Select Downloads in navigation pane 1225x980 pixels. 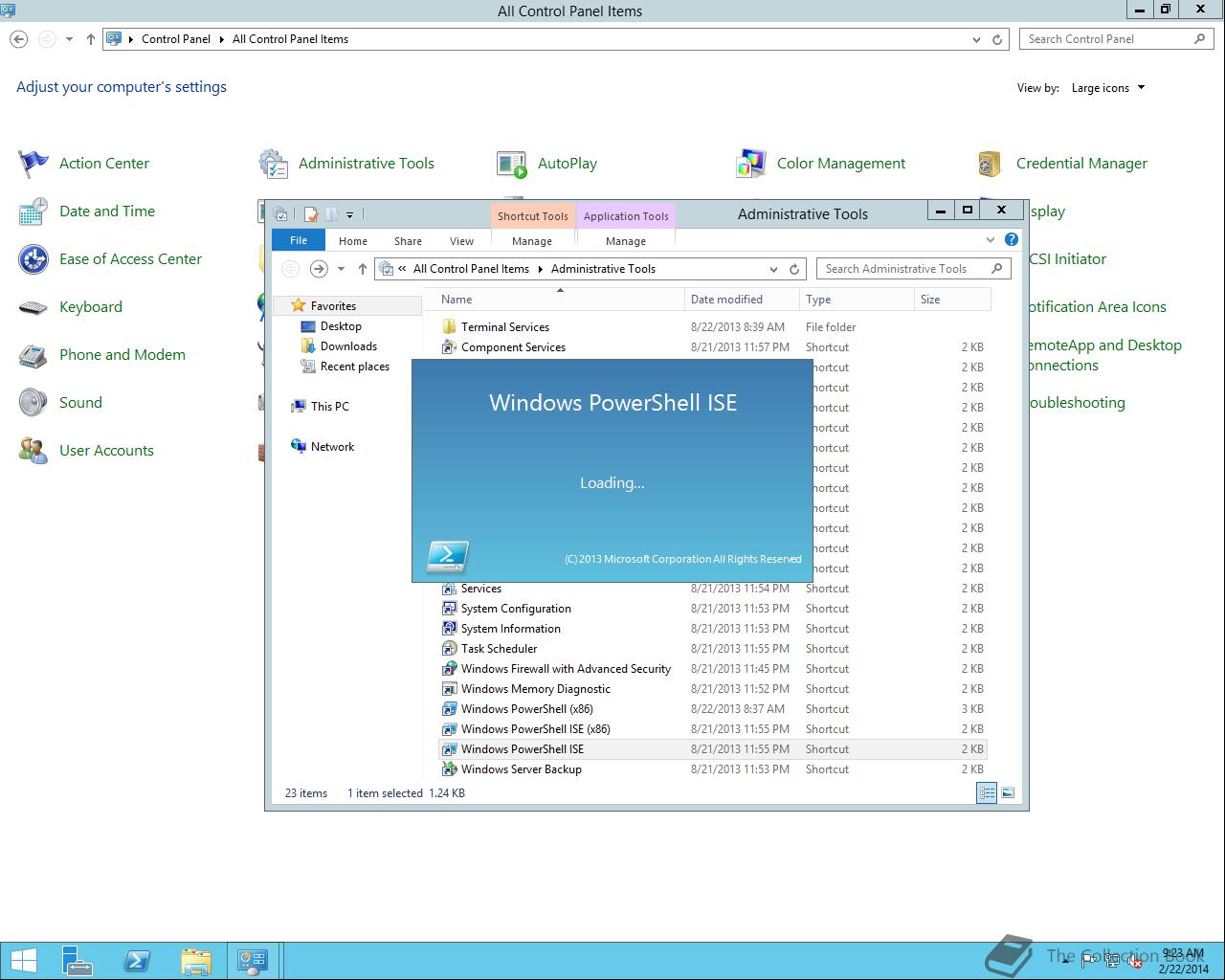pos(348,346)
